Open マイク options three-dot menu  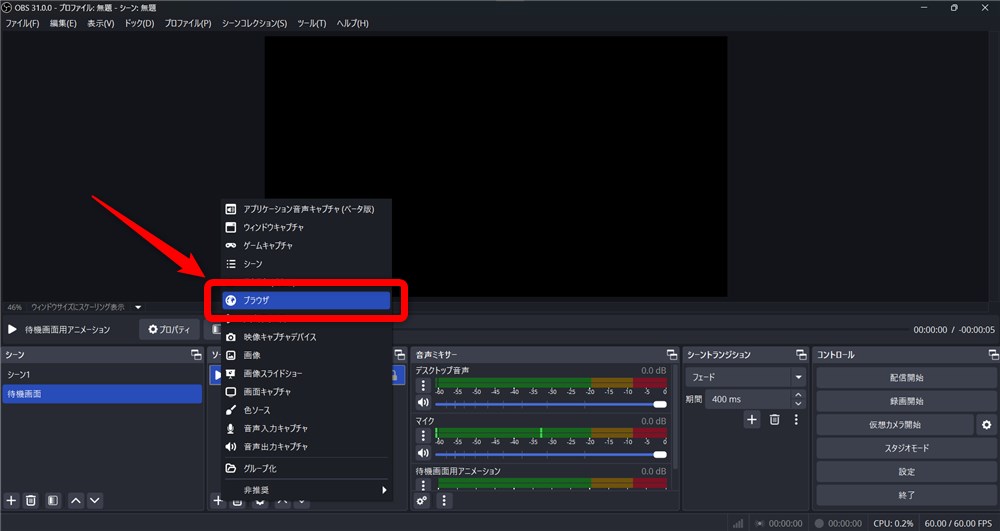[x=423, y=436]
